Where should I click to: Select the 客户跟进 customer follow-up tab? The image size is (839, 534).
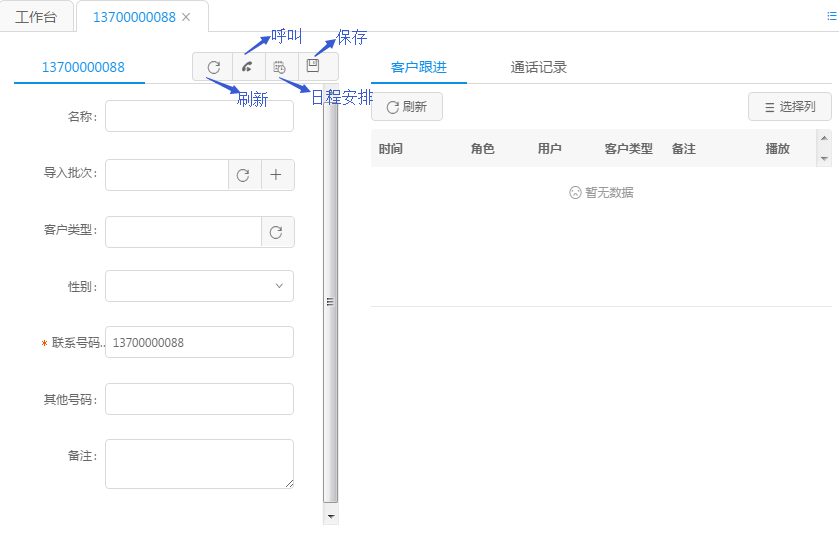(x=418, y=68)
